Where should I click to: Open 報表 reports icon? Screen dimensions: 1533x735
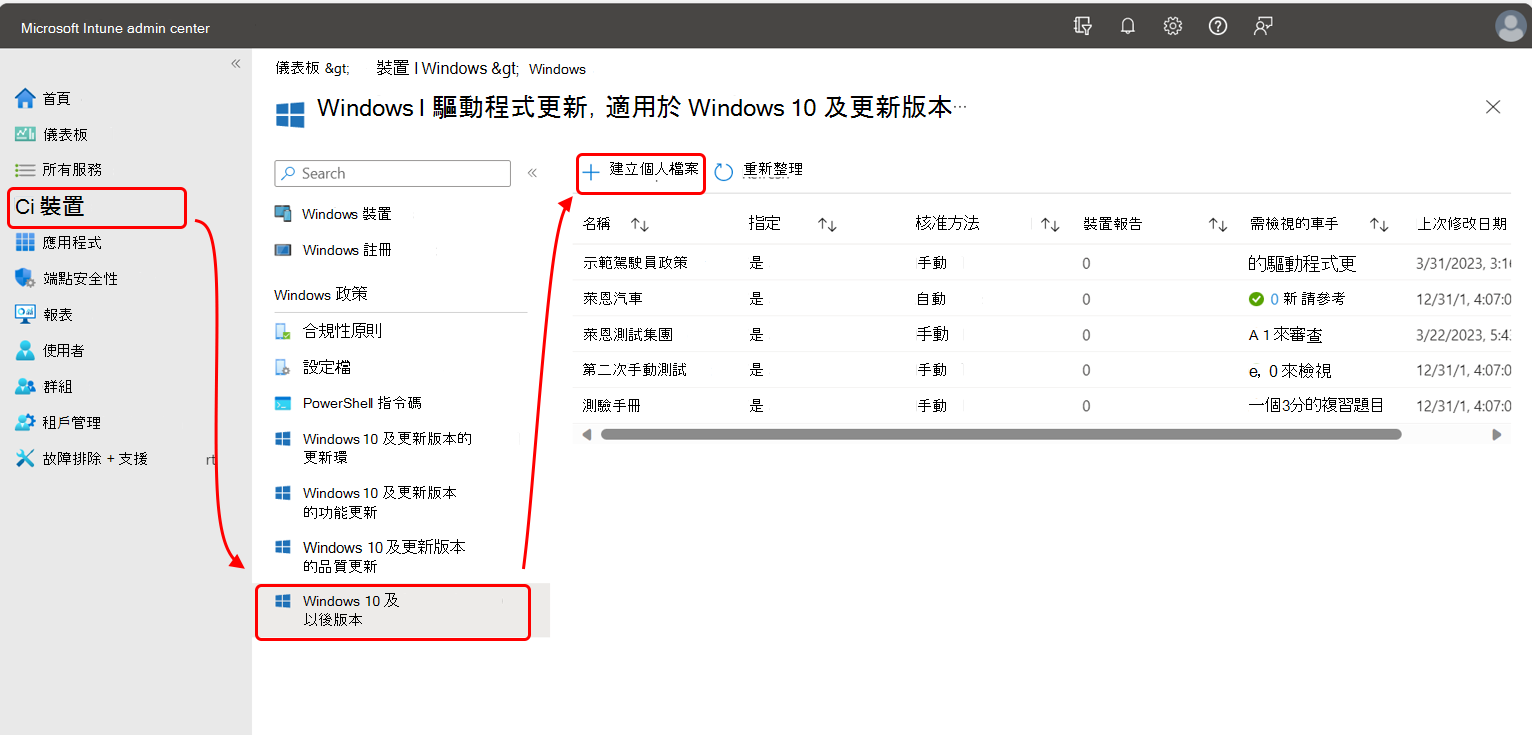click(25, 314)
